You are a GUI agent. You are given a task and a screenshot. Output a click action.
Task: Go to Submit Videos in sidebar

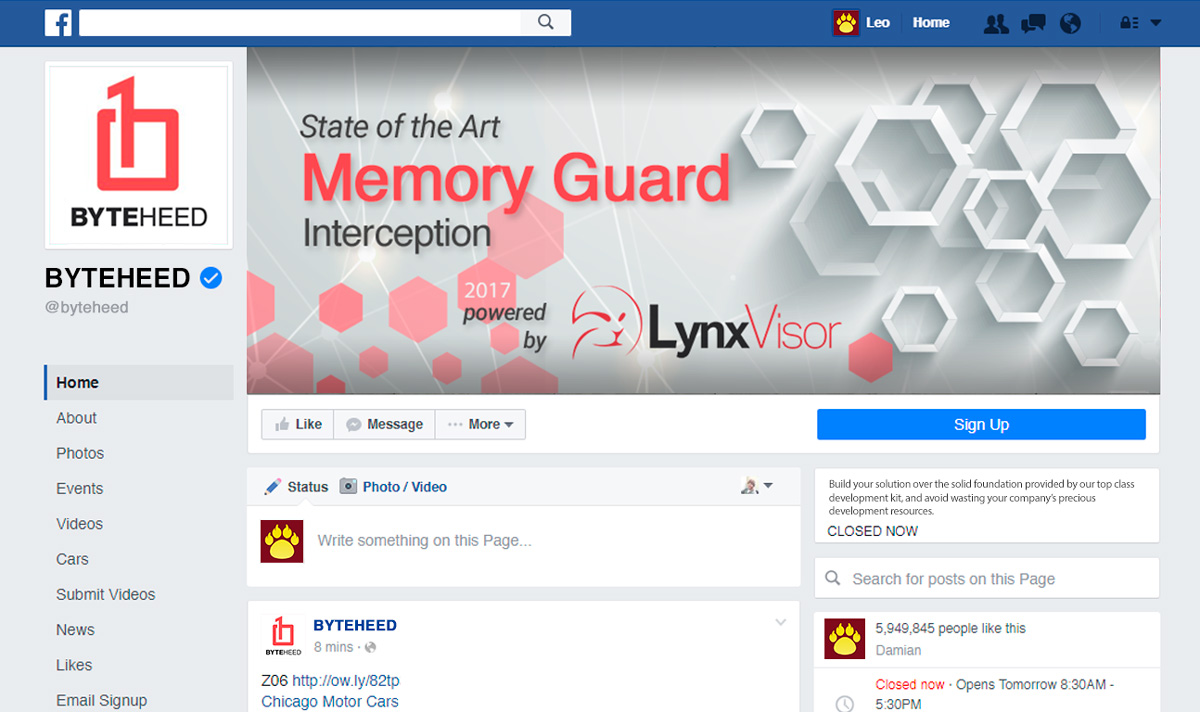105,594
